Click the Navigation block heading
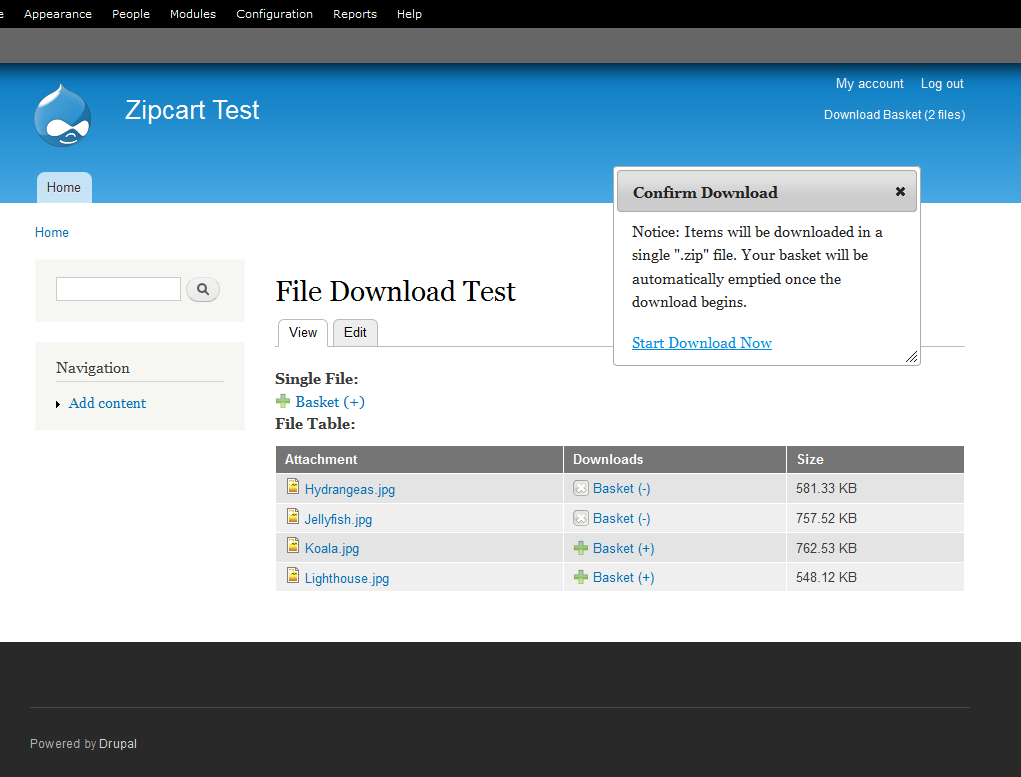 [x=92, y=368]
